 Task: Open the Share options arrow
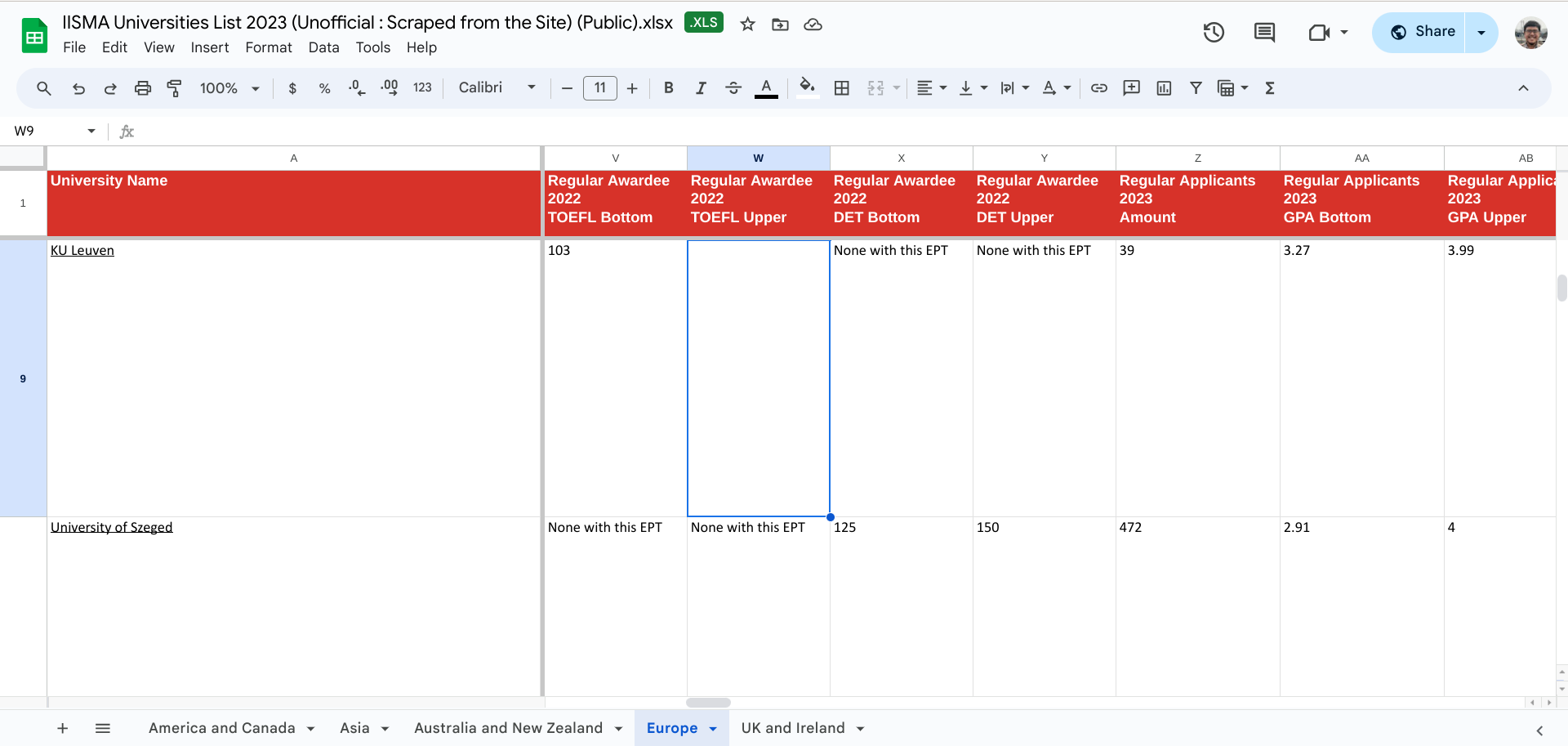(1481, 33)
